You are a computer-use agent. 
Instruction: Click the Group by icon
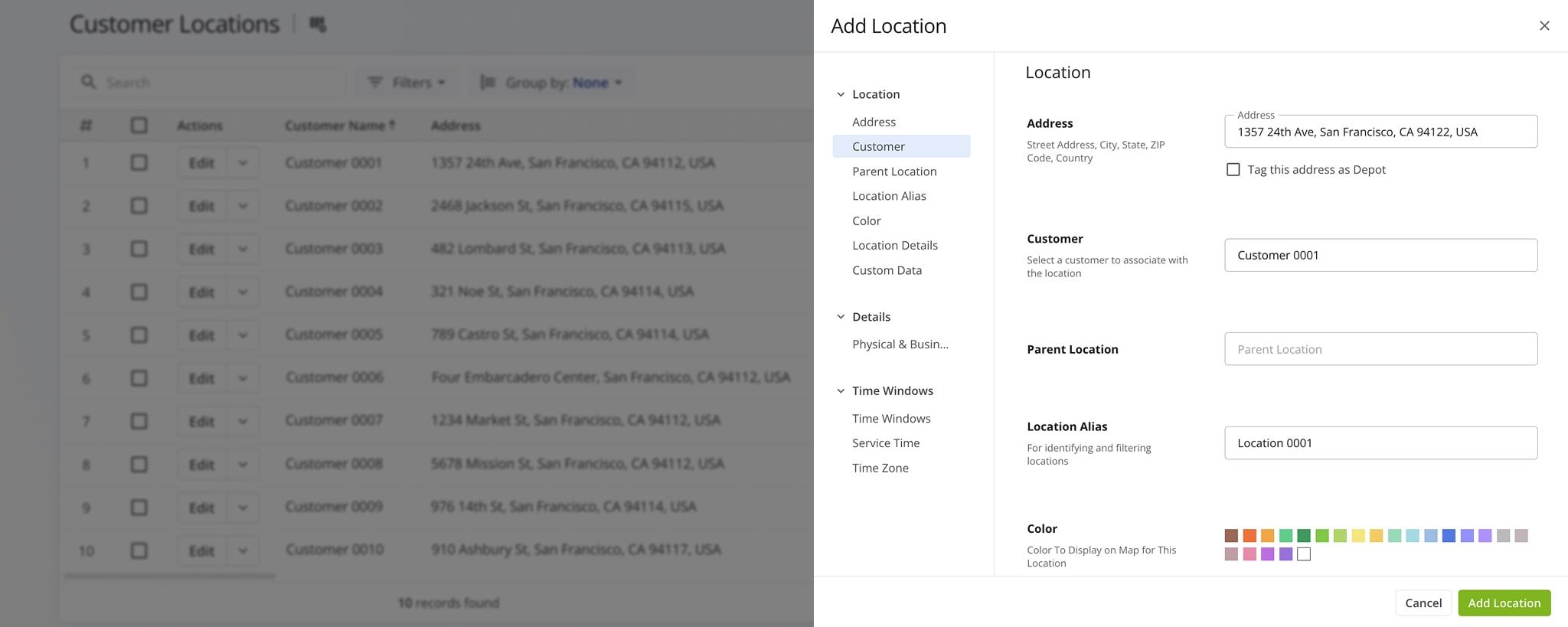[488, 82]
